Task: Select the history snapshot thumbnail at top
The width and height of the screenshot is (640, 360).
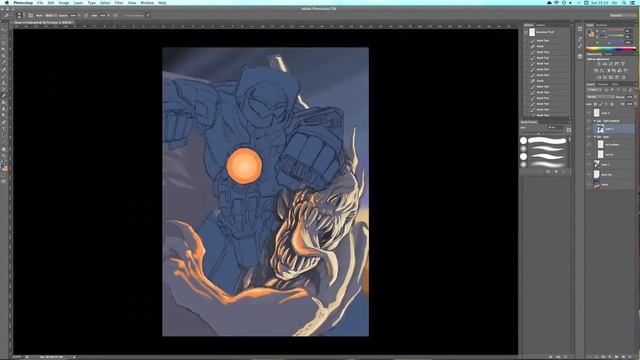Action: (532, 32)
